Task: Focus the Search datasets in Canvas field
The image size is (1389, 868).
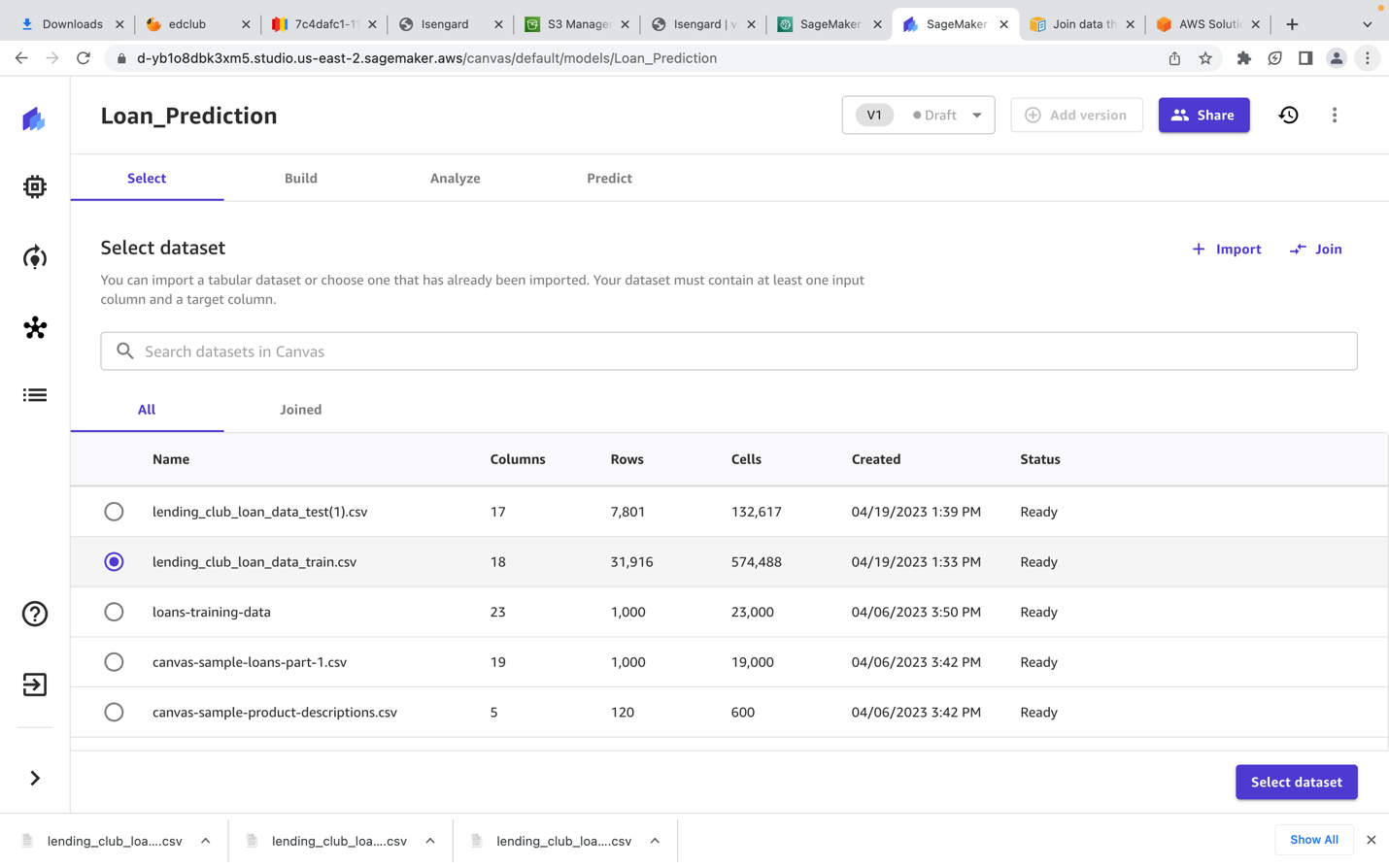Action: point(728,351)
